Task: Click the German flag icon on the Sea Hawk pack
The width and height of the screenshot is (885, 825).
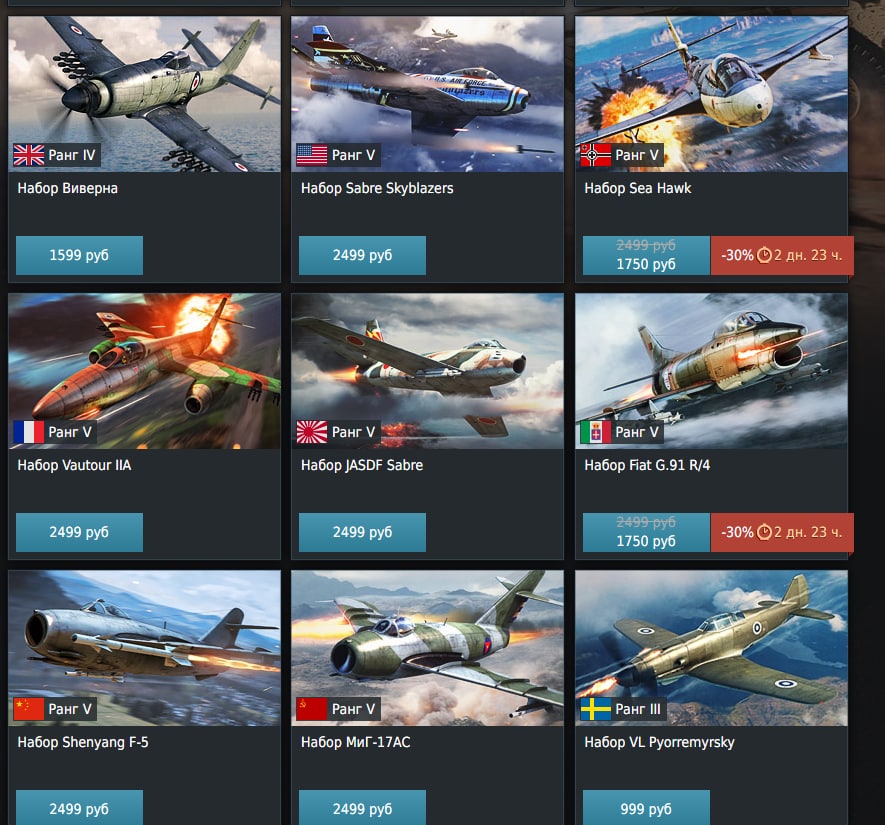Action: (x=596, y=155)
